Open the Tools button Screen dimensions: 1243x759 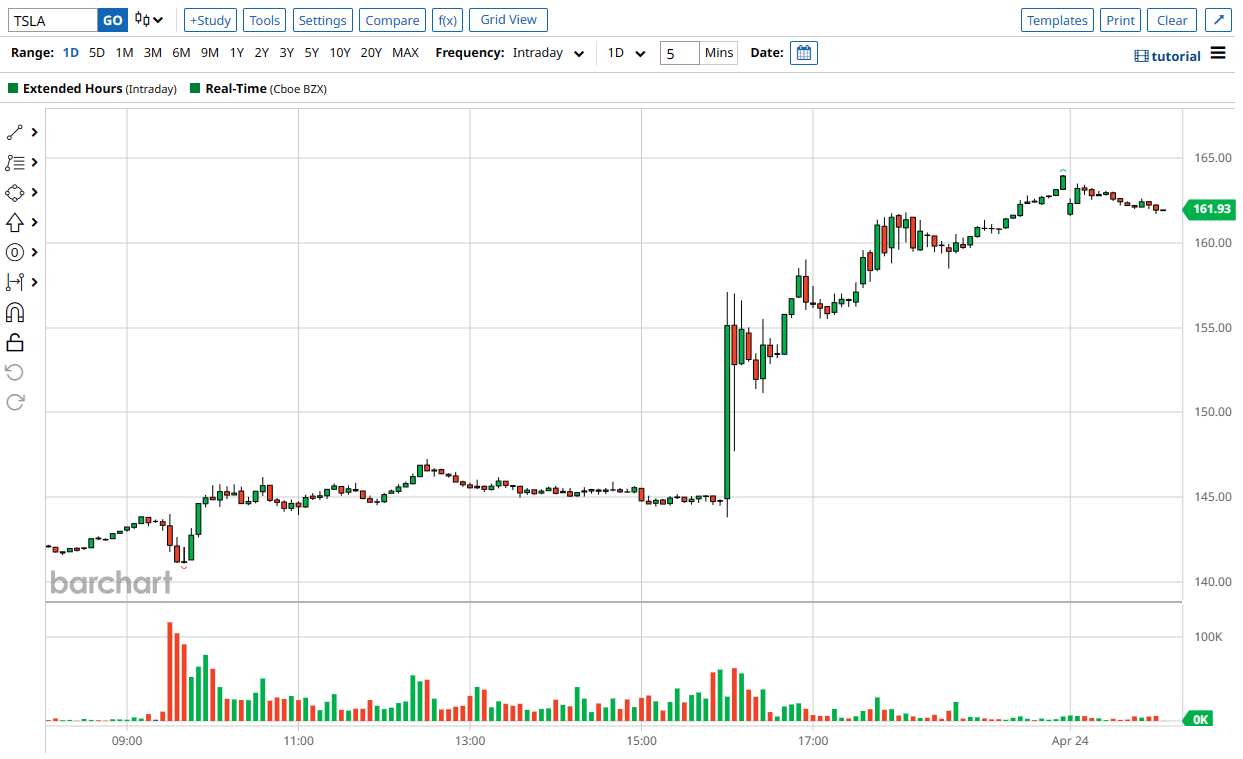pyautogui.click(x=265, y=20)
